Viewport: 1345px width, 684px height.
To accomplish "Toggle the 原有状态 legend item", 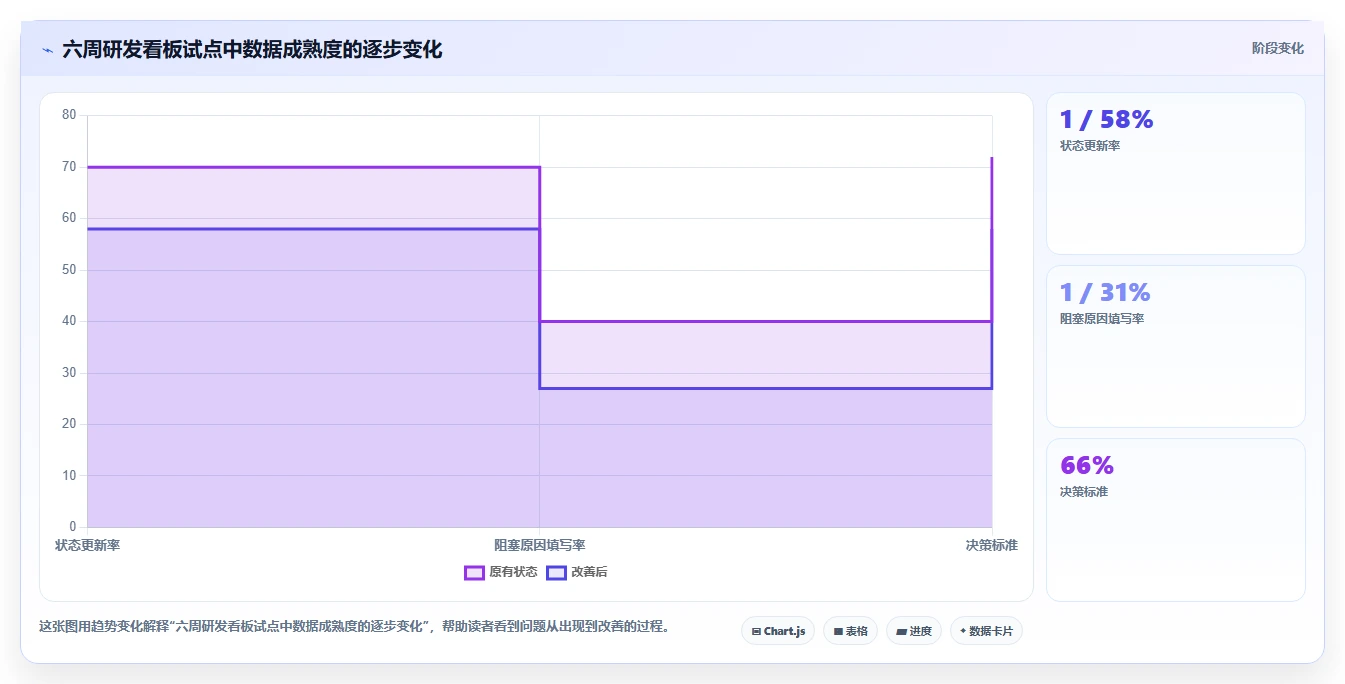I will tap(501, 572).
